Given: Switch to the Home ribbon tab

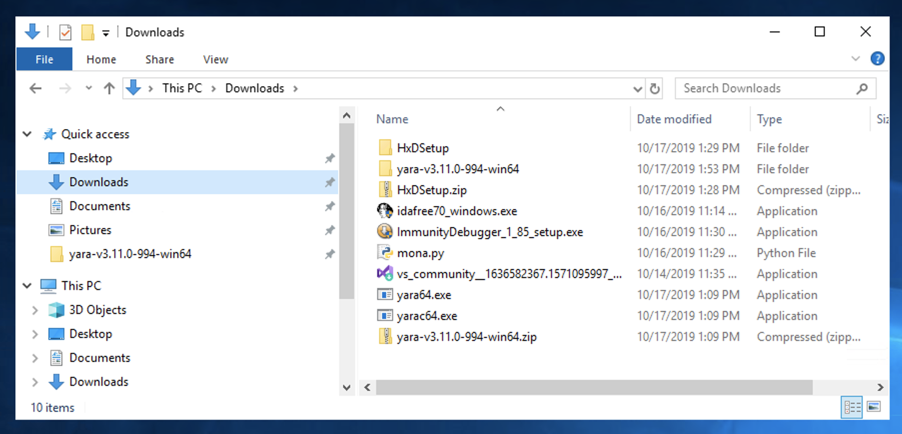Looking at the screenshot, I should click(101, 59).
